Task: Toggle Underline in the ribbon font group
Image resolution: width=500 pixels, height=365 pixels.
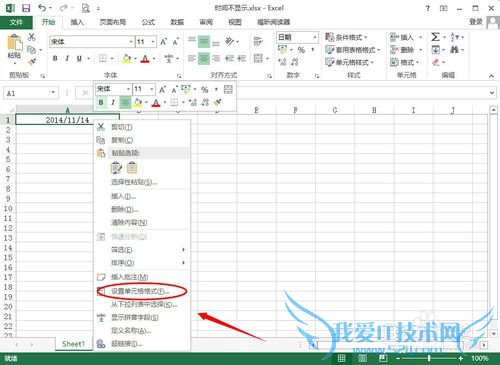Action: (79, 59)
